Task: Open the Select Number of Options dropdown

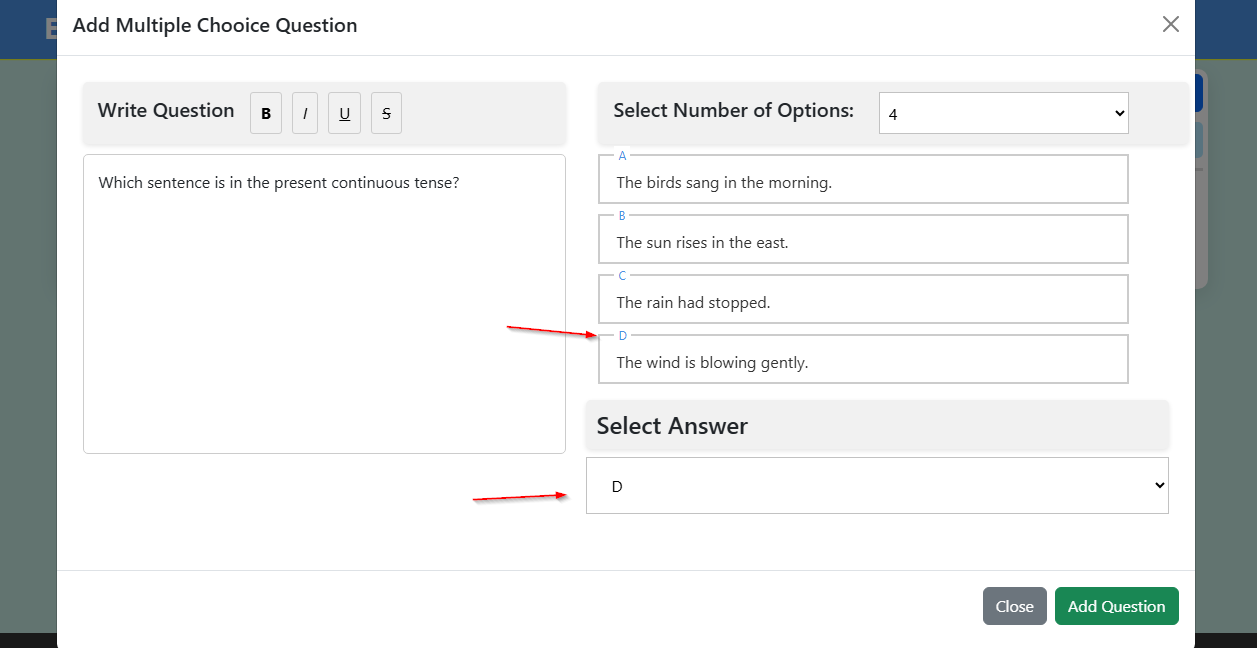Action: click(x=1004, y=113)
